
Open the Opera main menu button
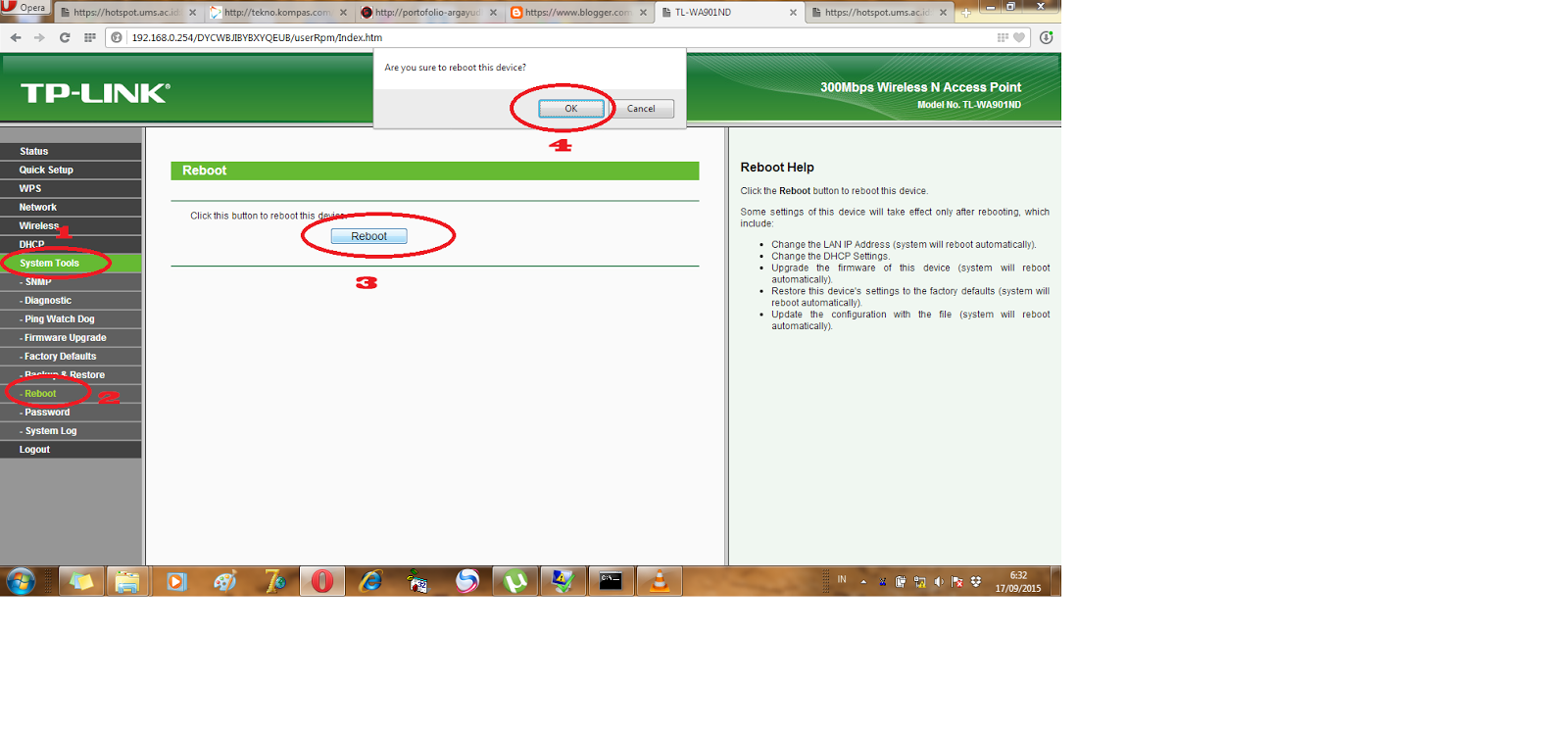24,7
